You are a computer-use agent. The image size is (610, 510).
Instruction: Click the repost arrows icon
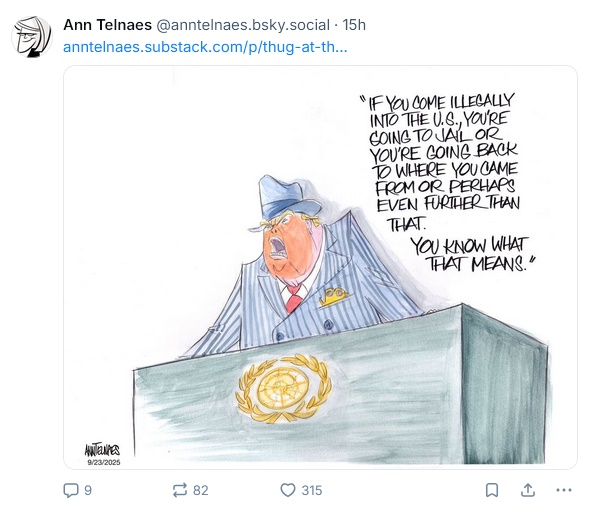[180, 490]
